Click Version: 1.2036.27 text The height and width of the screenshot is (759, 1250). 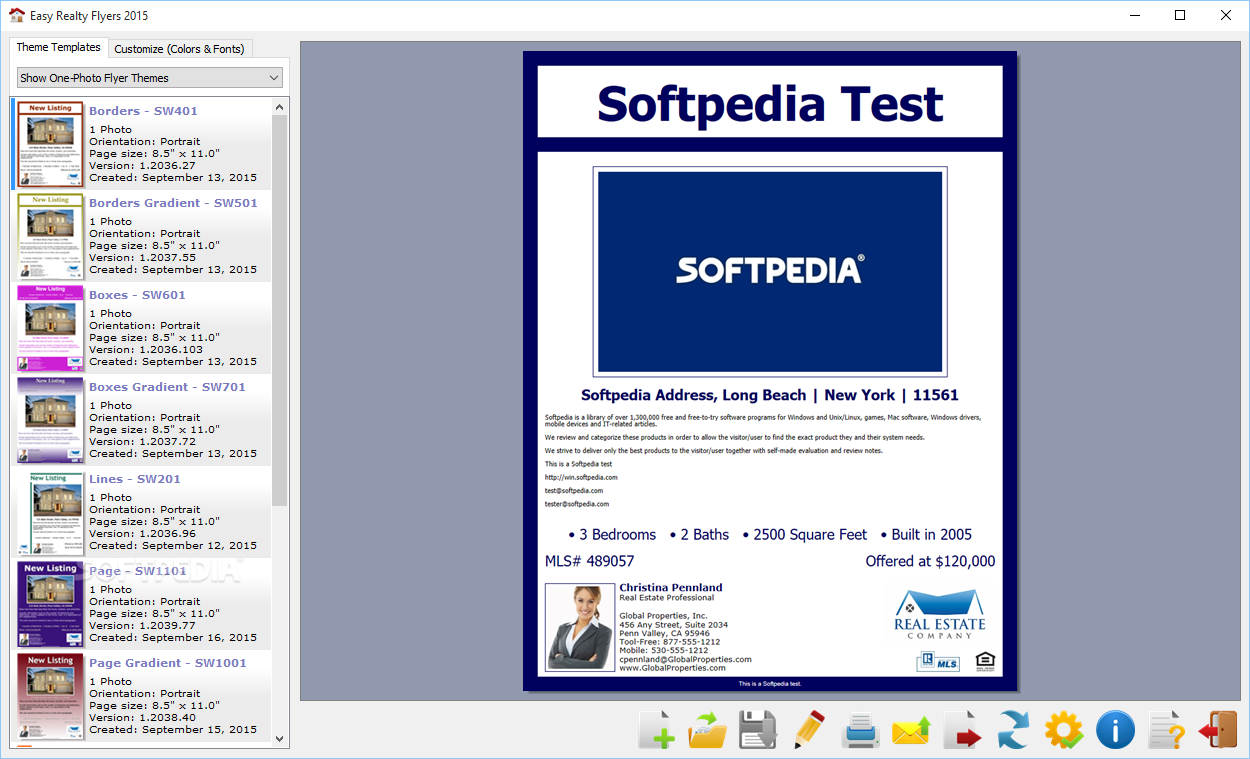(x=142, y=166)
